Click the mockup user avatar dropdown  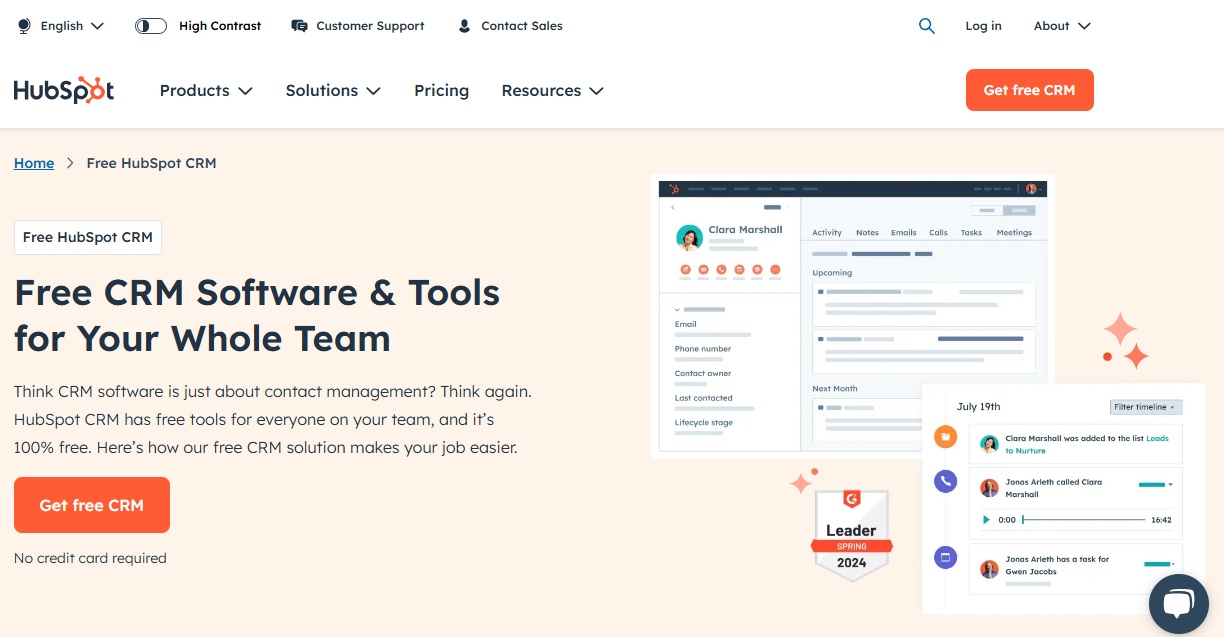[1034, 188]
